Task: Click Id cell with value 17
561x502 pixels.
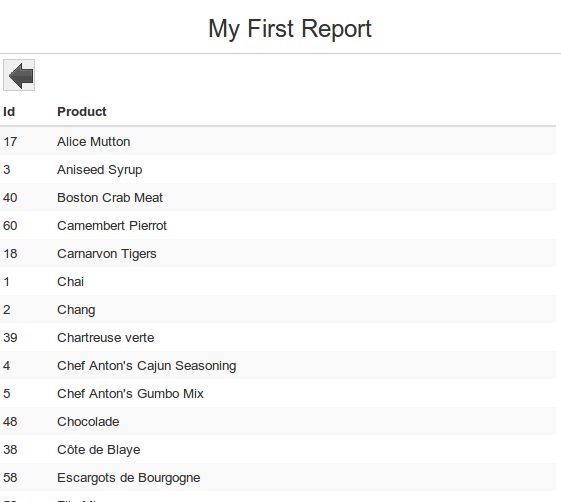Action: 10,142
